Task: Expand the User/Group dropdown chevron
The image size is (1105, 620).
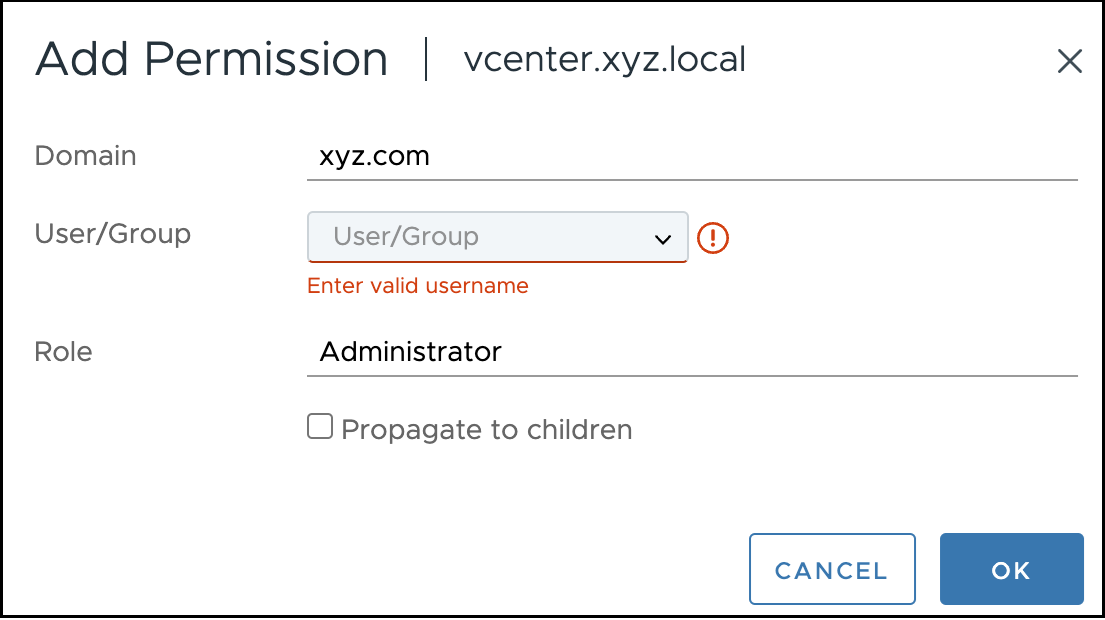Action: click(x=662, y=238)
